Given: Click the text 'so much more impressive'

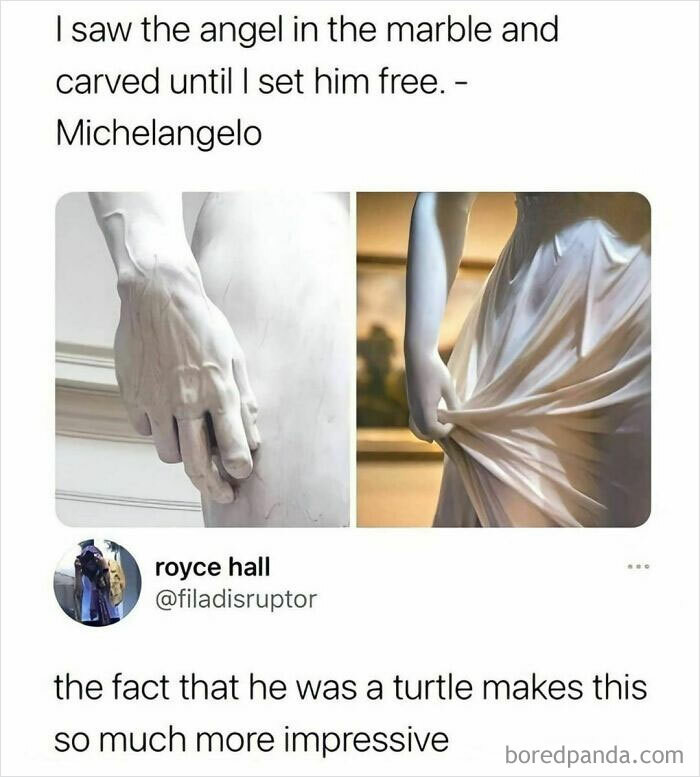Looking at the screenshot, I should (x=251, y=740).
